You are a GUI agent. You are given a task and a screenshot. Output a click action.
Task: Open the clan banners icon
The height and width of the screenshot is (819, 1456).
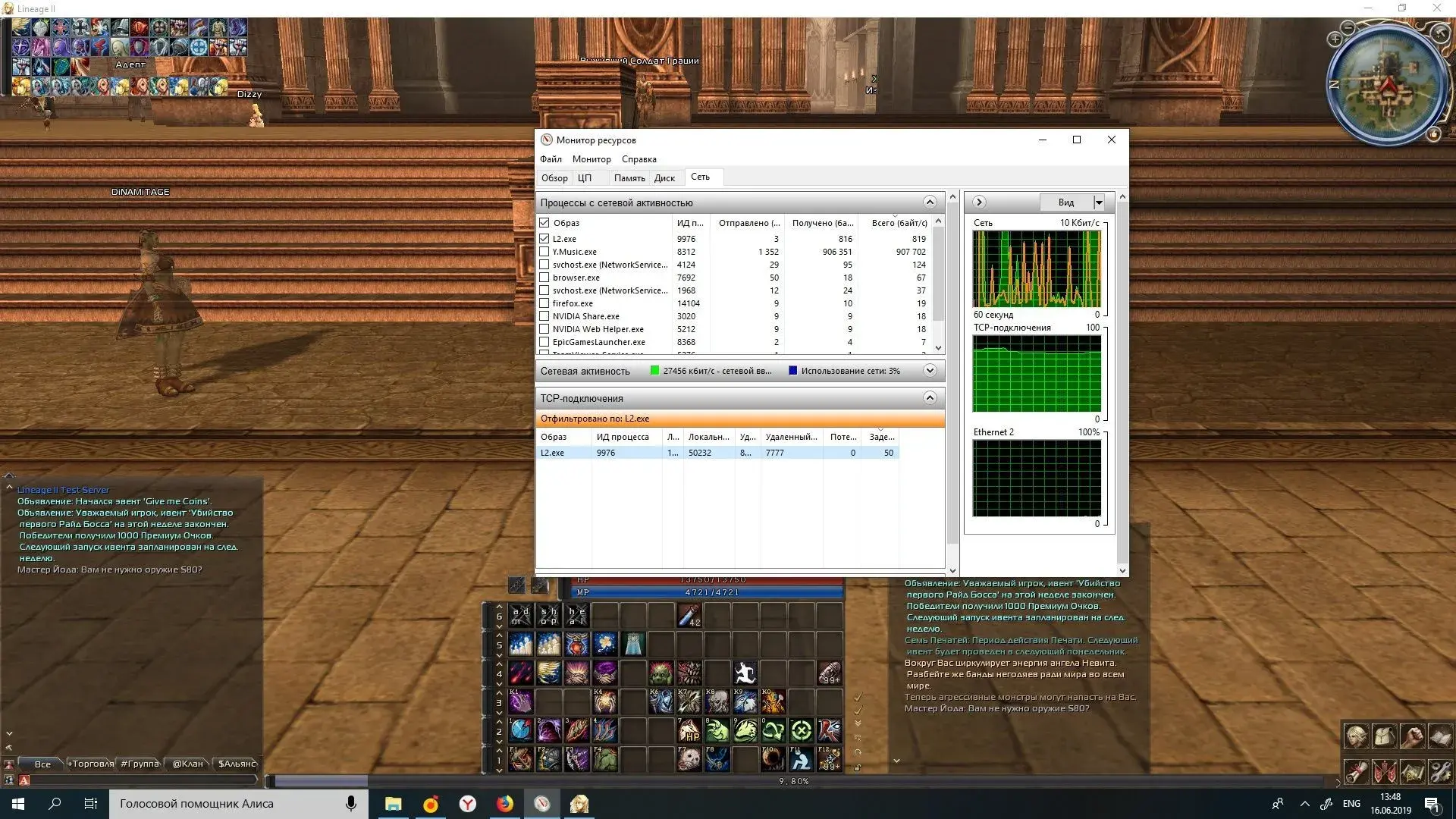tap(1385, 771)
